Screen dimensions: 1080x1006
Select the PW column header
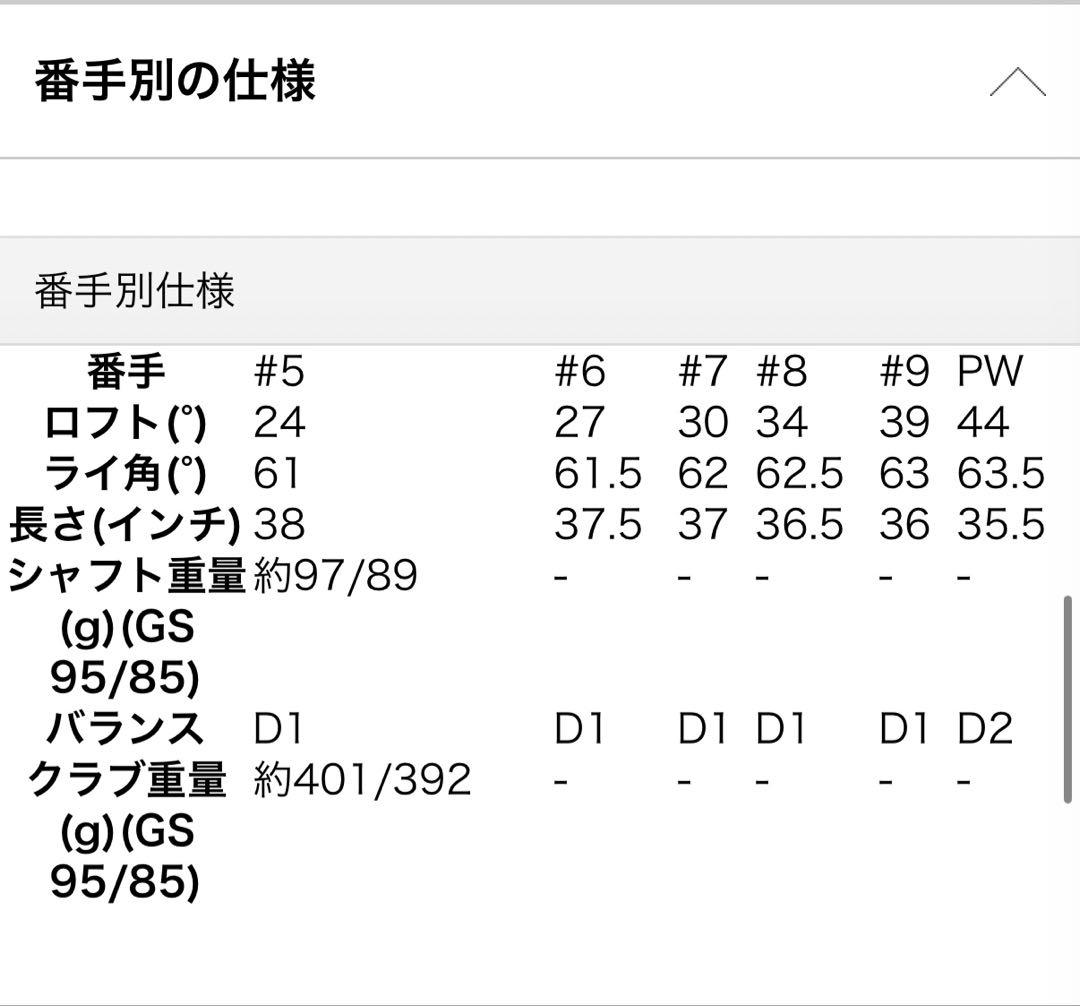[990, 372]
